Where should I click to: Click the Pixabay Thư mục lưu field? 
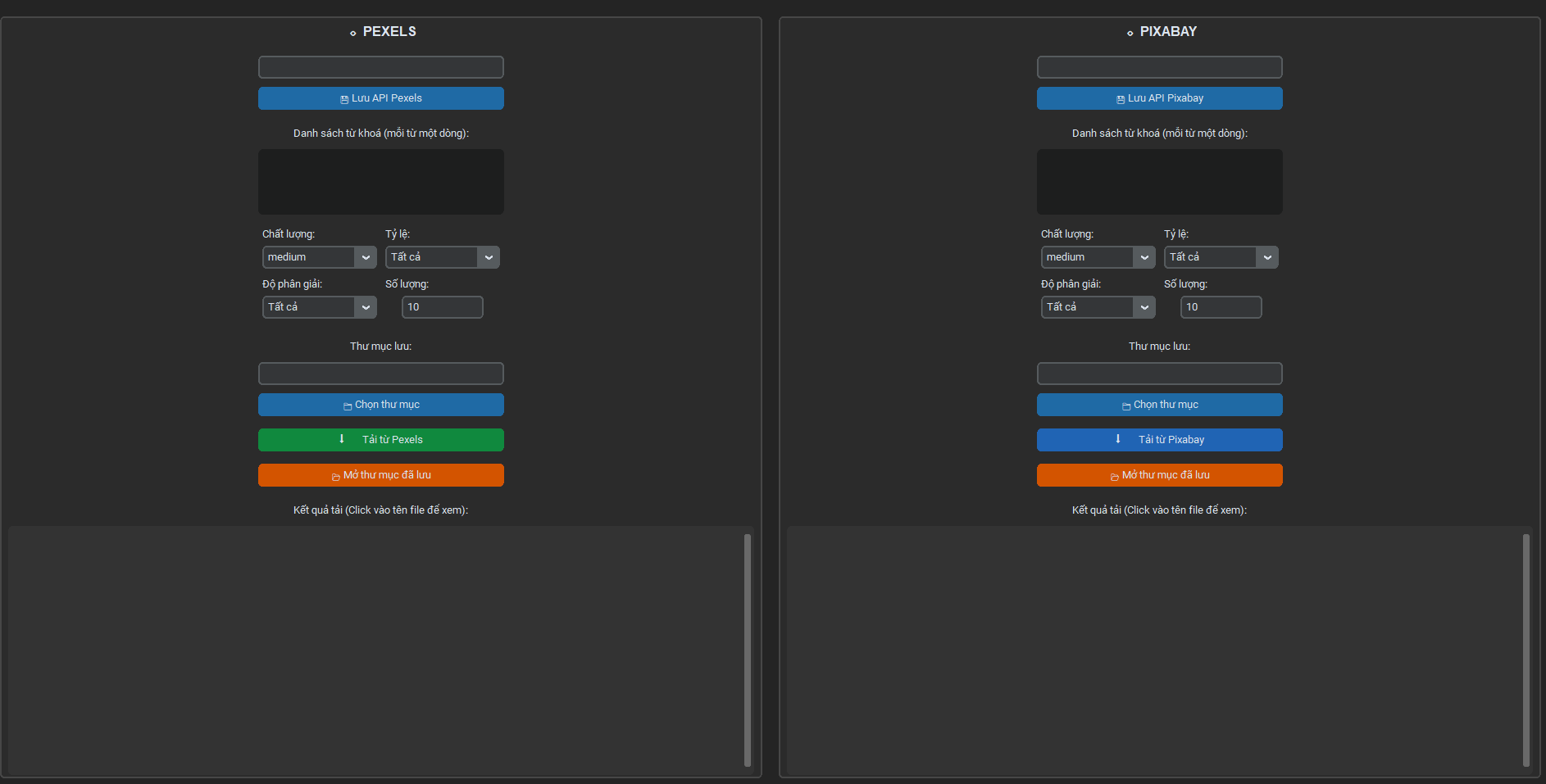pos(1159,374)
